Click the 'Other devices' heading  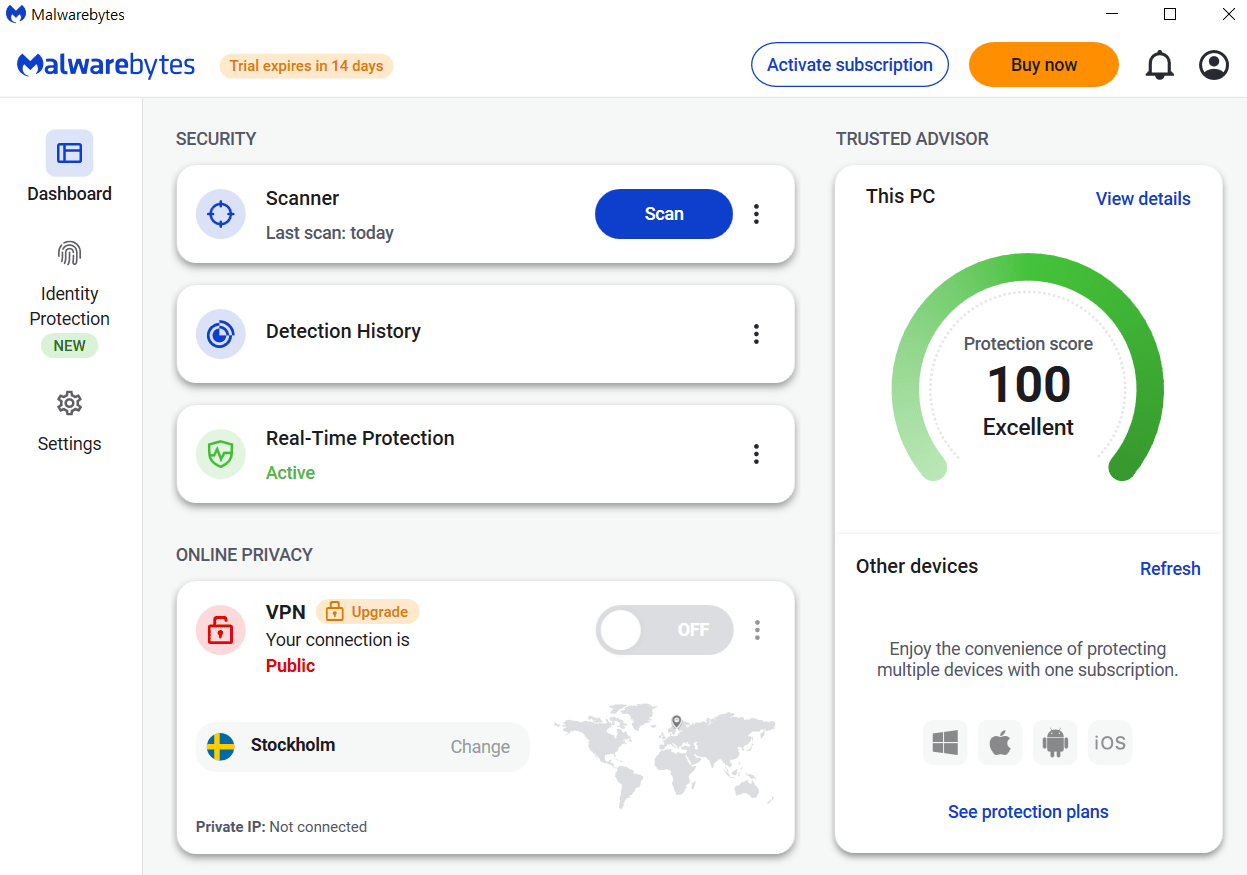click(917, 566)
